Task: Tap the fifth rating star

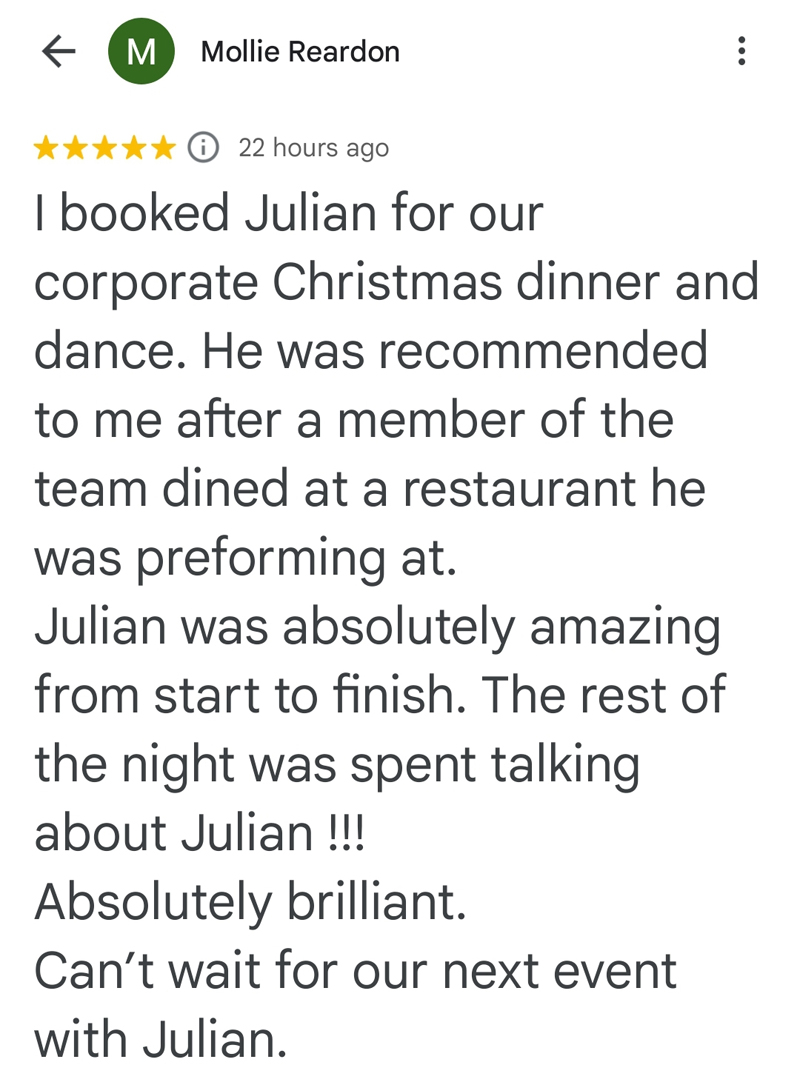Action: tap(163, 149)
